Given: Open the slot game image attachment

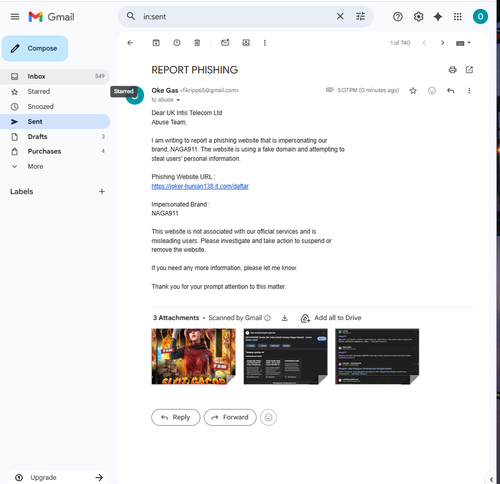Looking at the screenshot, I should pyautogui.click(x=193, y=356).
